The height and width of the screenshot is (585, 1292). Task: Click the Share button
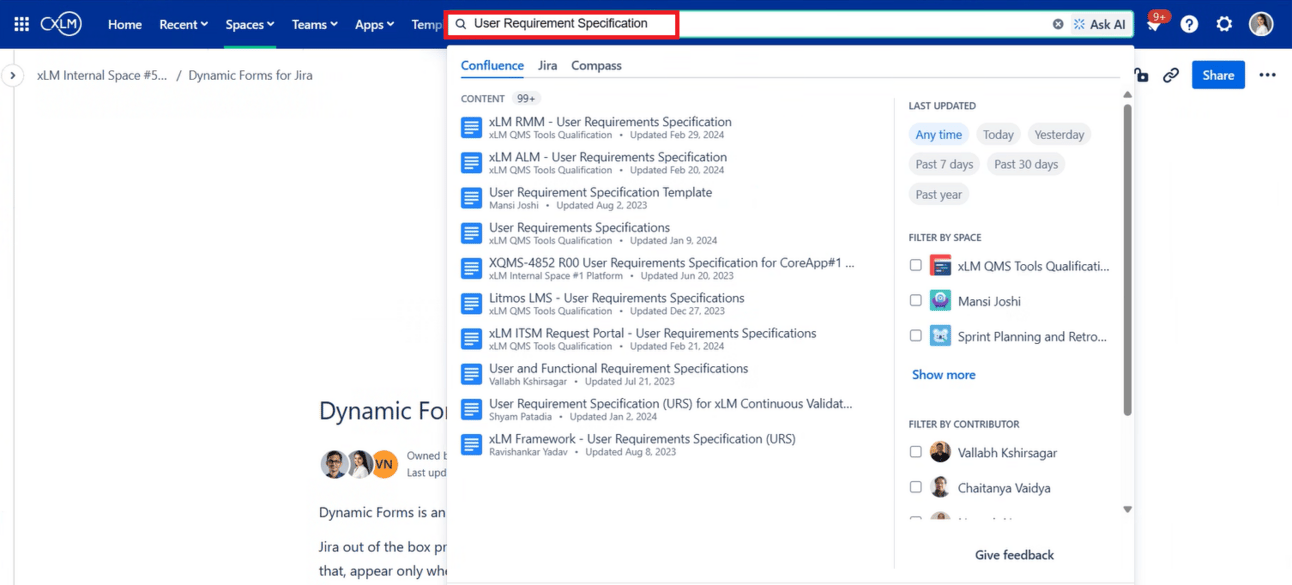tap(1217, 75)
